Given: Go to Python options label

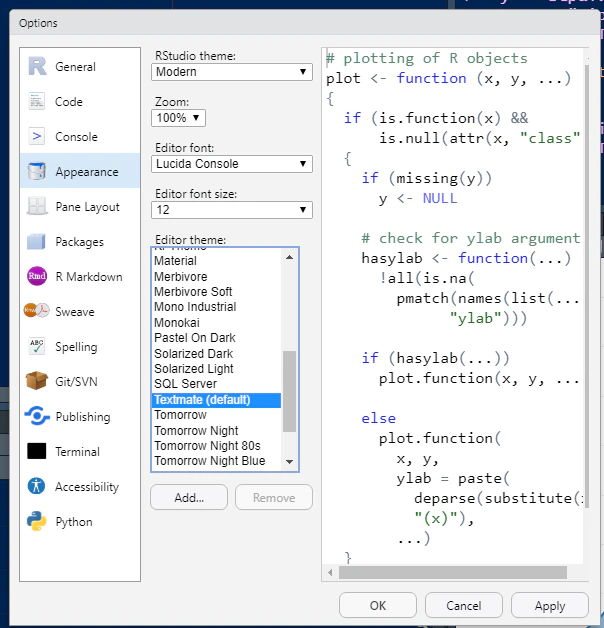Looking at the screenshot, I should [x=74, y=522].
